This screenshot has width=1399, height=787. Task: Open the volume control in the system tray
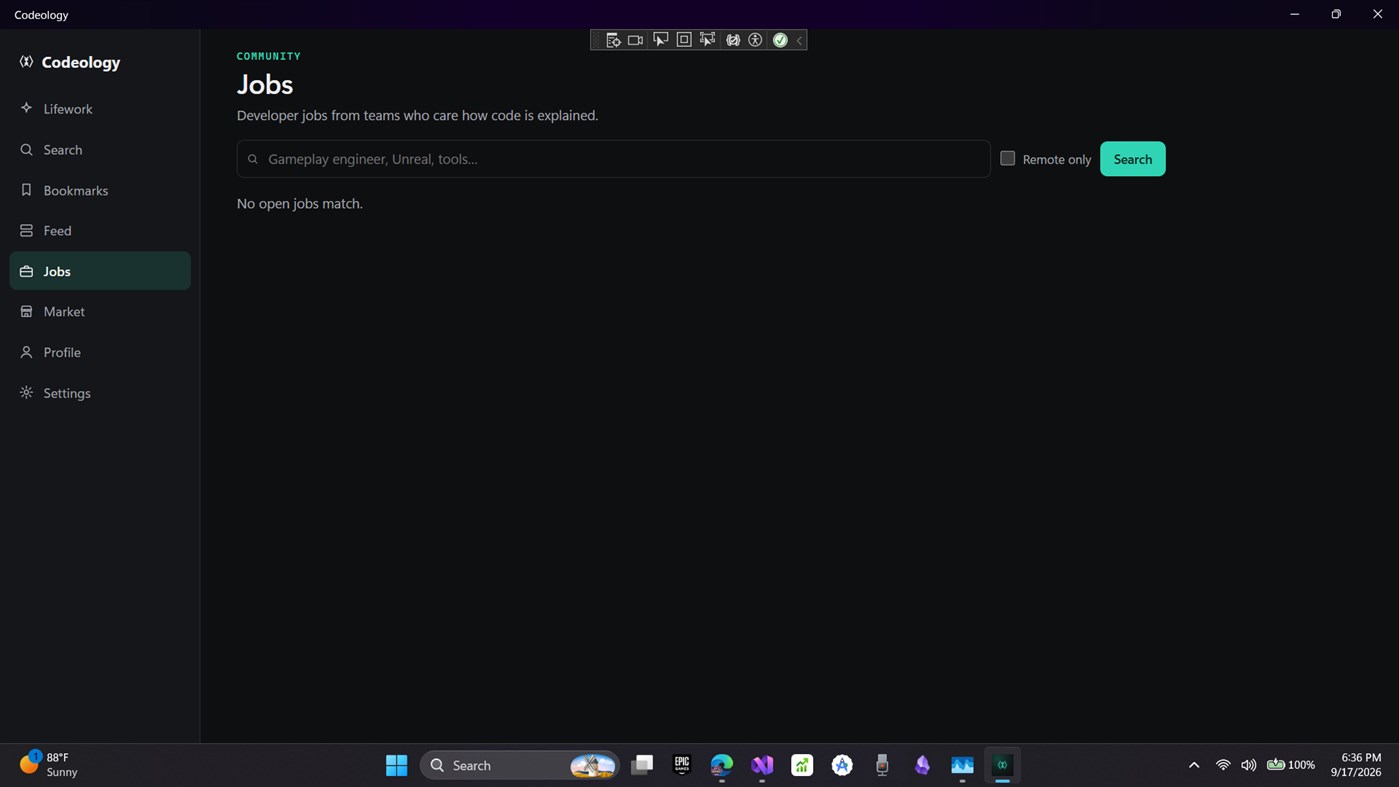[x=1248, y=765]
